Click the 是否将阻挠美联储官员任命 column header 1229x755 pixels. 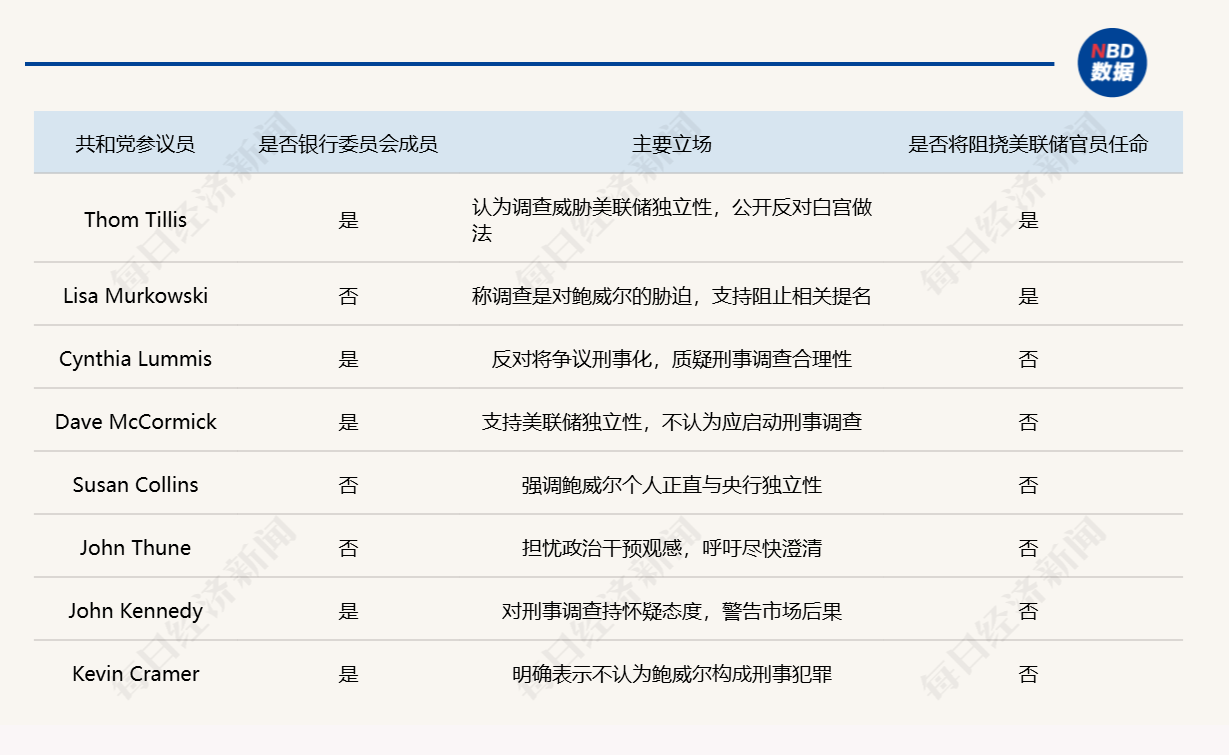(x=1029, y=143)
